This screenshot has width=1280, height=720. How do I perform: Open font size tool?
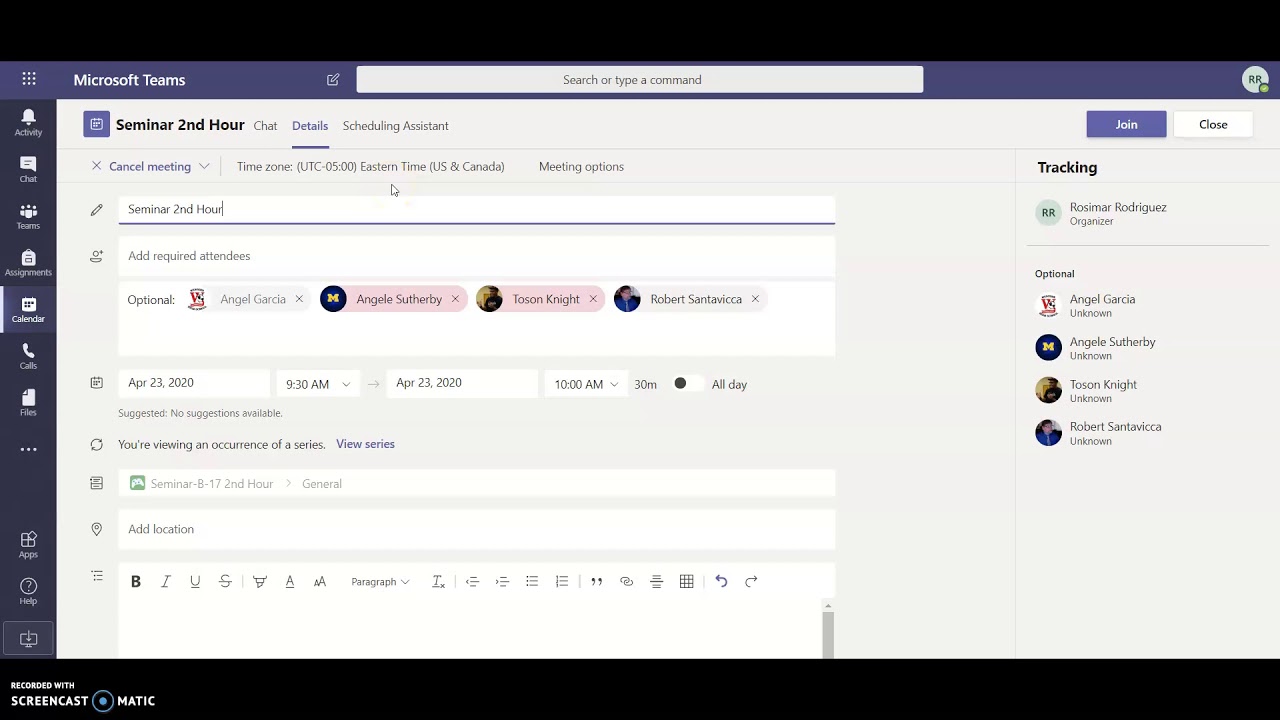[x=320, y=581]
